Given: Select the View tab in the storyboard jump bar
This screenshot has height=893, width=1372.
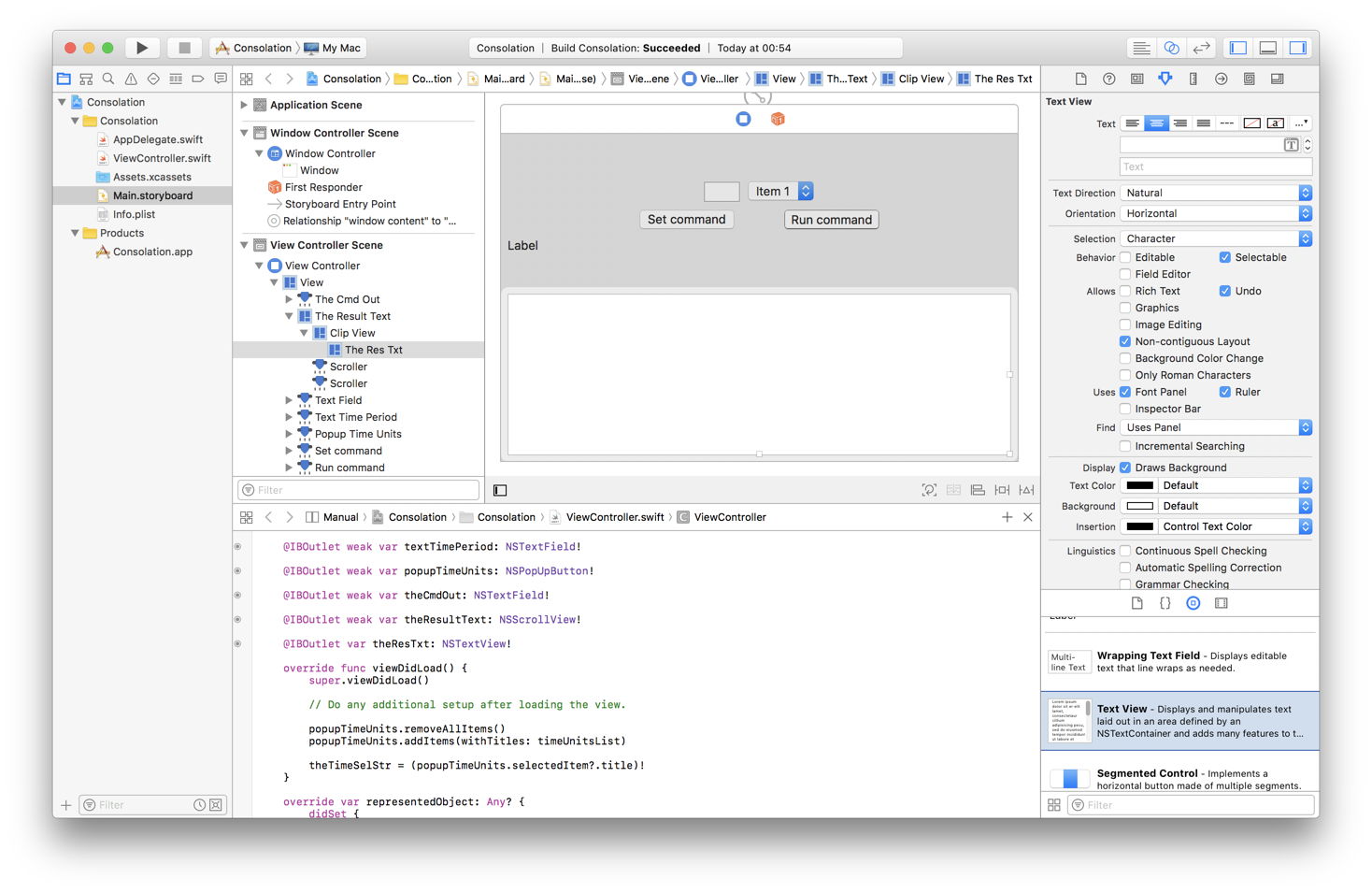Looking at the screenshot, I should [x=783, y=79].
